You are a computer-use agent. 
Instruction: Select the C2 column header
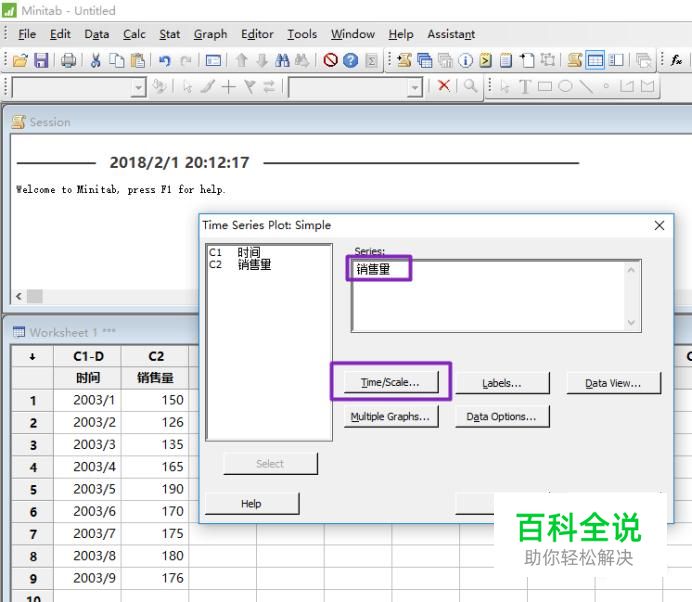point(155,356)
